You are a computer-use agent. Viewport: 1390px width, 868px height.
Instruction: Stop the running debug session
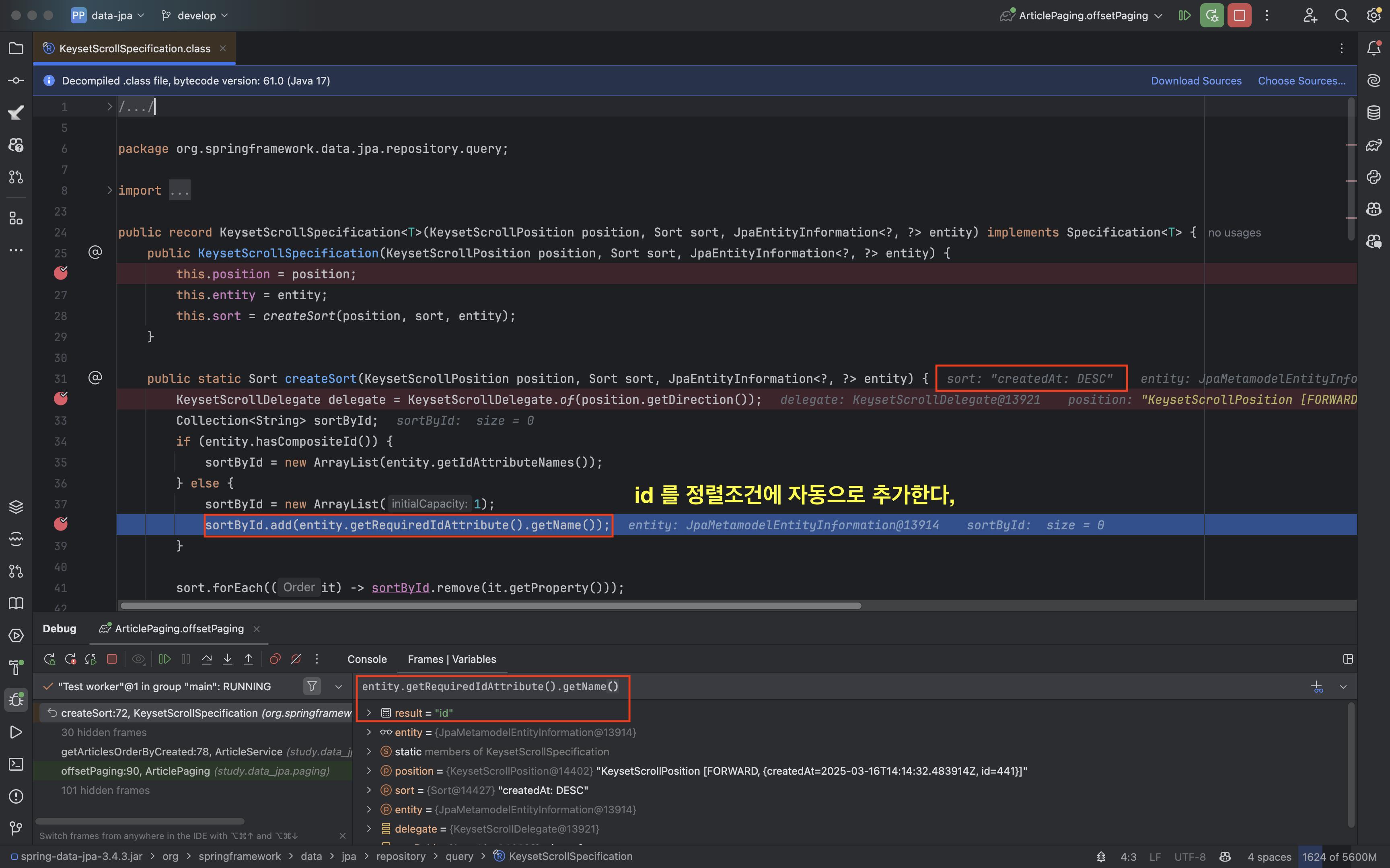(x=1239, y=16)
